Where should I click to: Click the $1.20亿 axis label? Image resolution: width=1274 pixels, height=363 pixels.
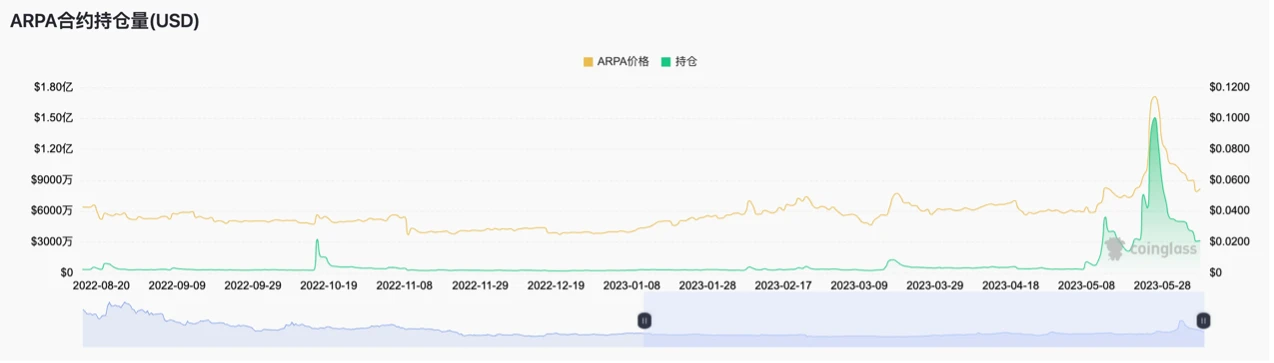(53, 149)
